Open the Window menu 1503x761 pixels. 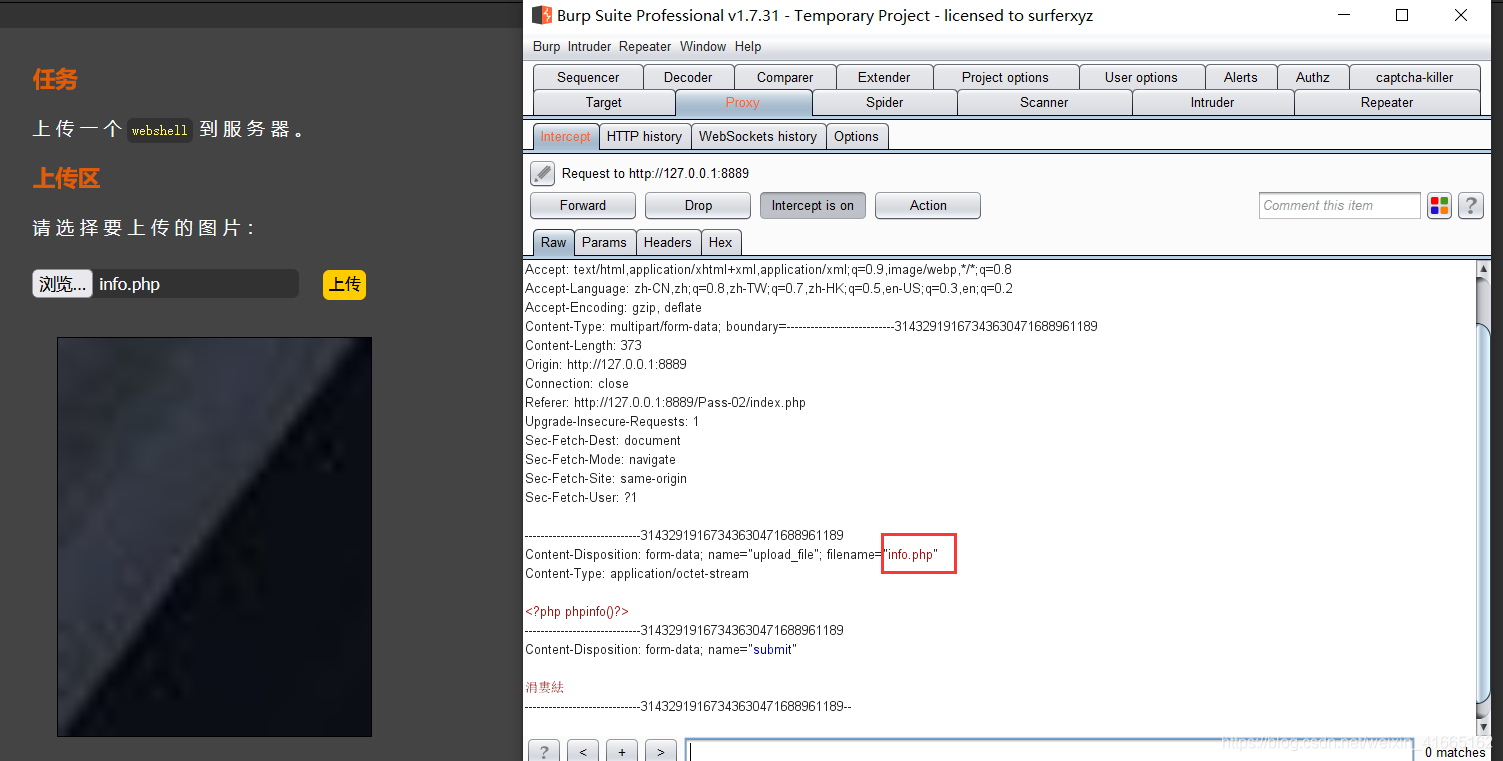tap(703, 46)
